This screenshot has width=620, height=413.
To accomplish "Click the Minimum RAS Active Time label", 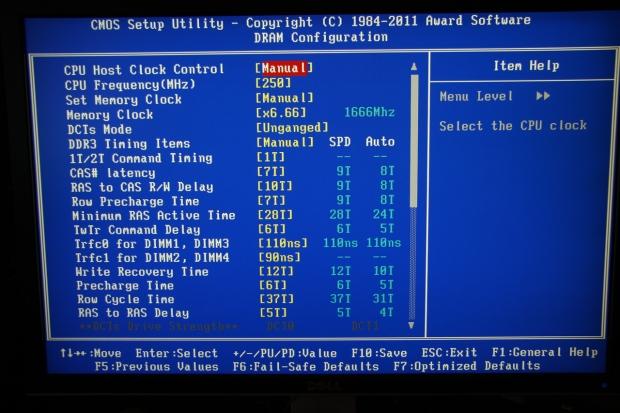I will [x=154, y=216].
